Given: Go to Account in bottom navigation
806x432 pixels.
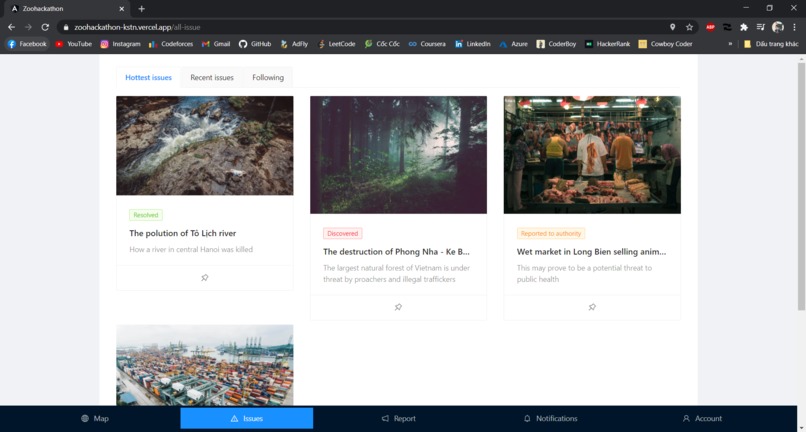Looking at the screenshot, I should click(702, 419).
